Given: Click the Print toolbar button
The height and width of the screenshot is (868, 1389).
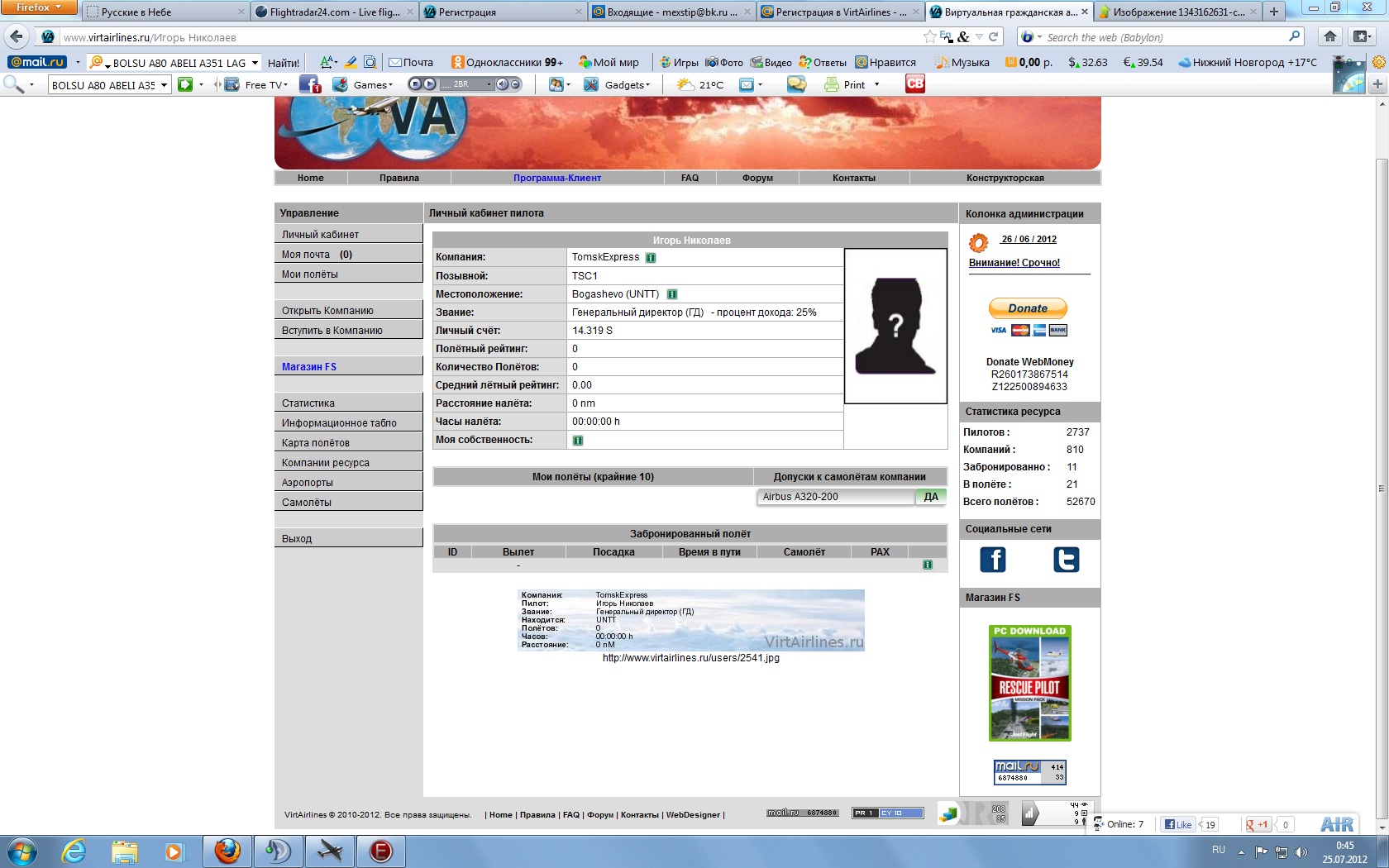Looking at the screenshot, I should click(845, 84).
